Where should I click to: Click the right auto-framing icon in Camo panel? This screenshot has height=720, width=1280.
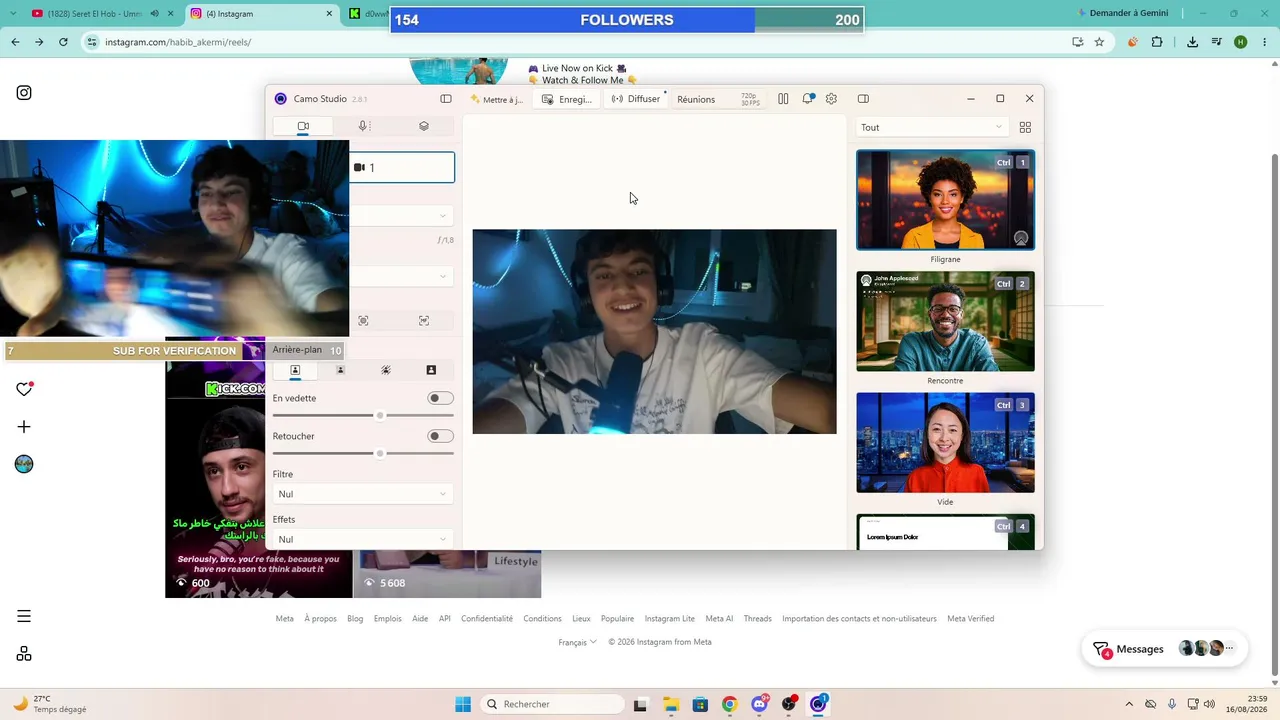(424, 320)
